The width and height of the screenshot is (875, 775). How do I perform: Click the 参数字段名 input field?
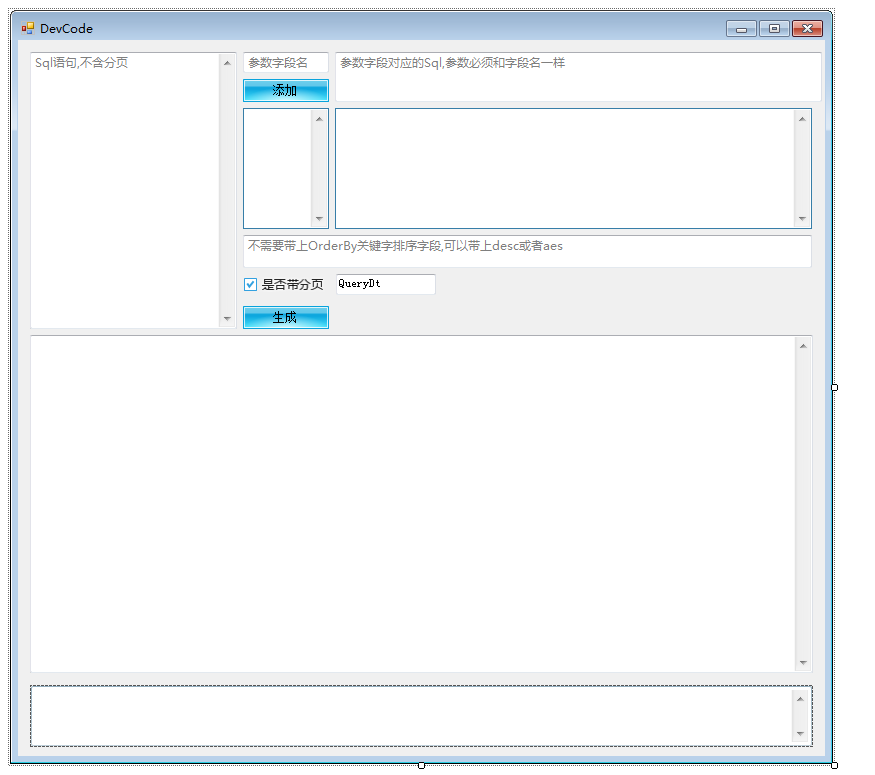286,62
